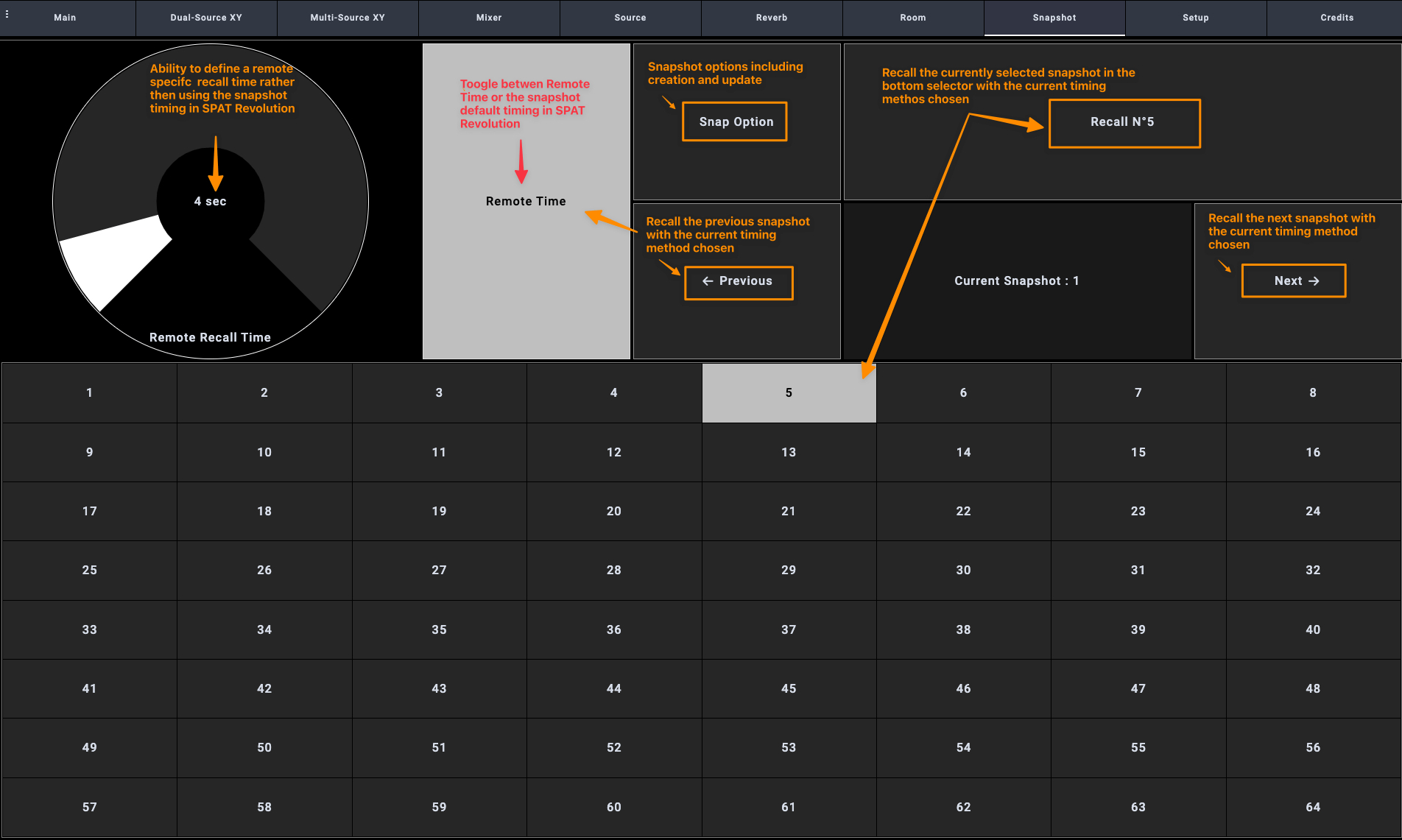Go to the Previous snapshot
This screenshot has width=1402, height=840.
click(739, 282)
